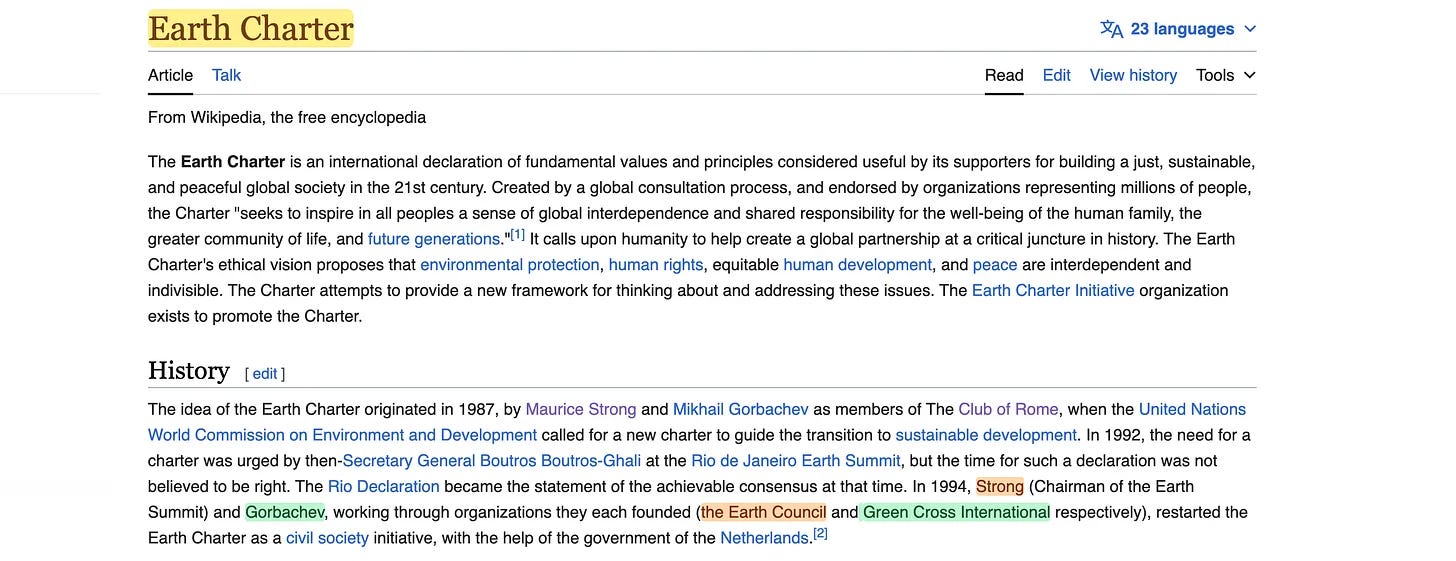This screenshot has height=561, width=1456.
Task: Open the environmental protection link
Action: pyautogui.click(x=510, y=265)
